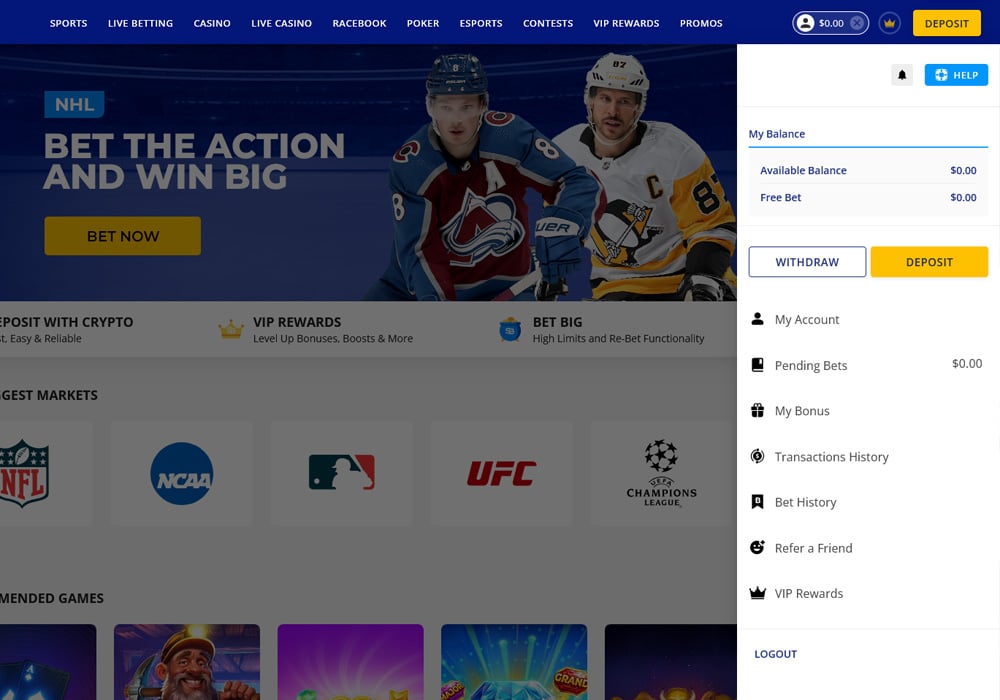Choose the NCAA market logo
1000x700 pixels.
[181, 473]
